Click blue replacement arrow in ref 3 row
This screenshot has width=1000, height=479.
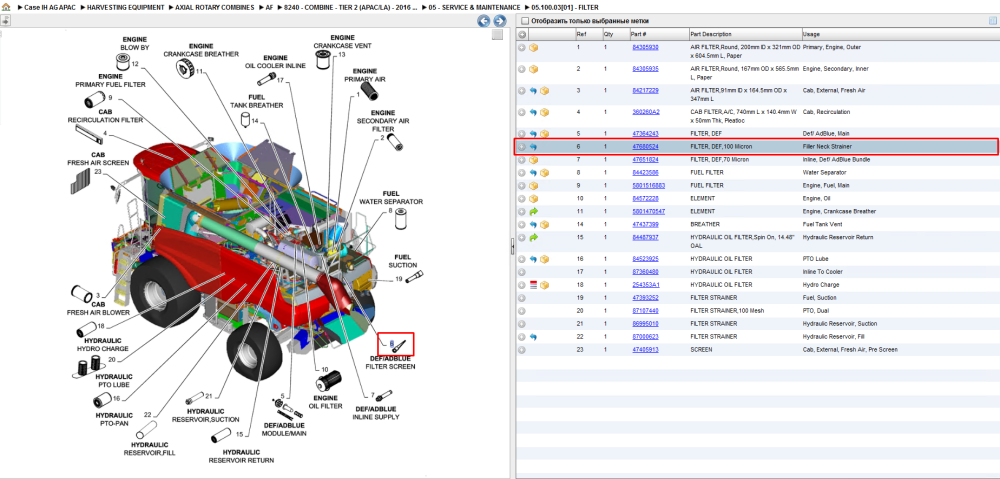click(533, 91)
